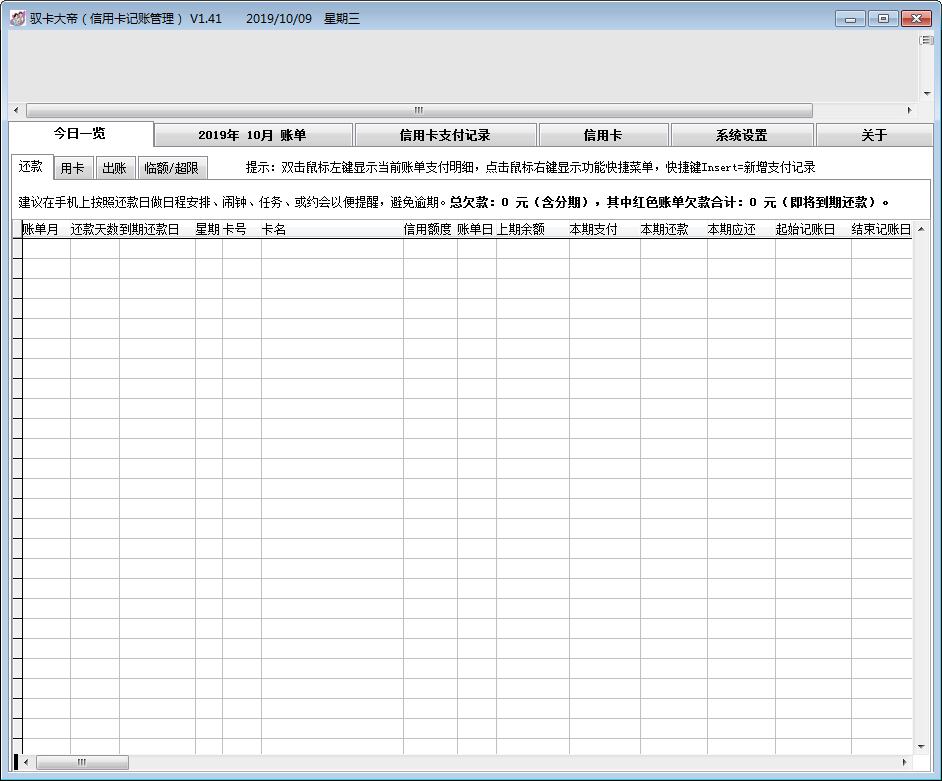Viewport: 942px width, 781px height.
Task: Click the top panel's horizontal scrollbar thumb
Action: [419, 111]
